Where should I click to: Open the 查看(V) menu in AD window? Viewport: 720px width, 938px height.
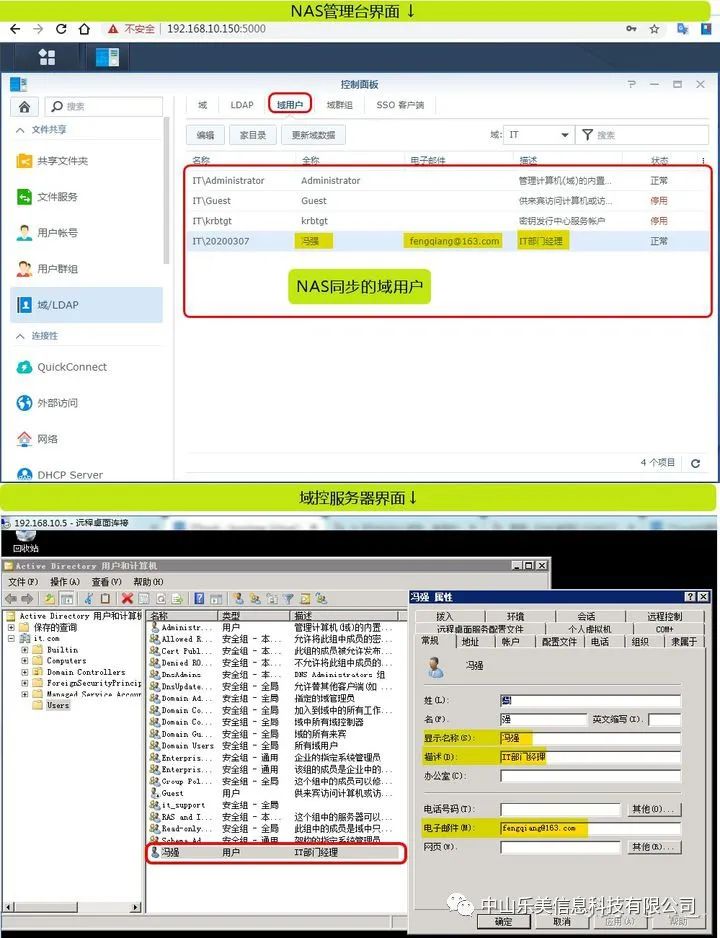point(106,581)
